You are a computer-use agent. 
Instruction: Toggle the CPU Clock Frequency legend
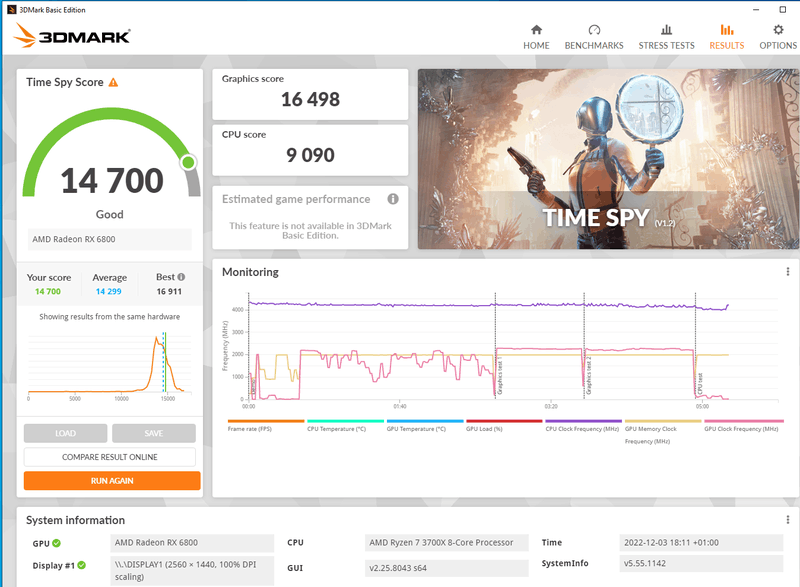point(583,426)
